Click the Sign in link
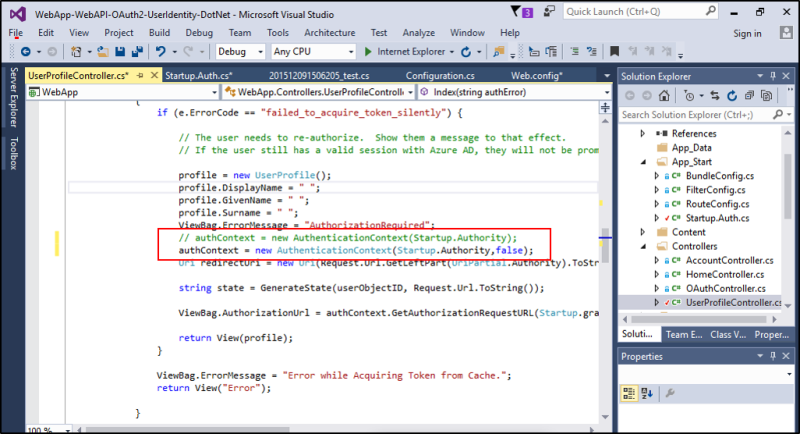Image resolution: width=800 pixels, height=434 pixels. (747, 33)
